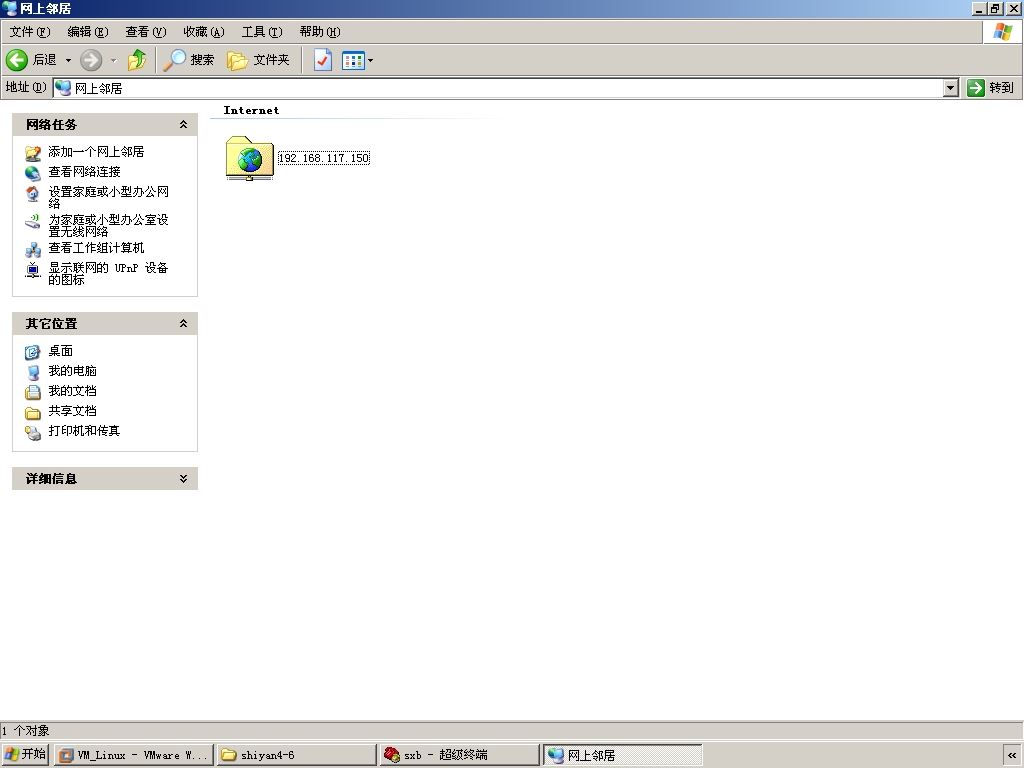This screenshot has height=768, width=1024.
Task: Click the Views grid icon
Action: pyautogui.click(x=353, y=60)
